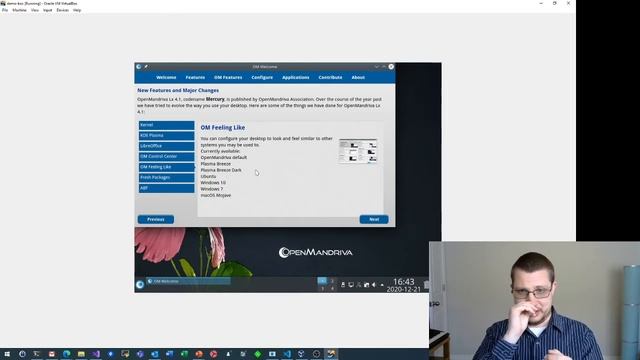Open the VirtualBox File menu
The width and height of the screenshot is (640, 360).
(x=5, y=10)
